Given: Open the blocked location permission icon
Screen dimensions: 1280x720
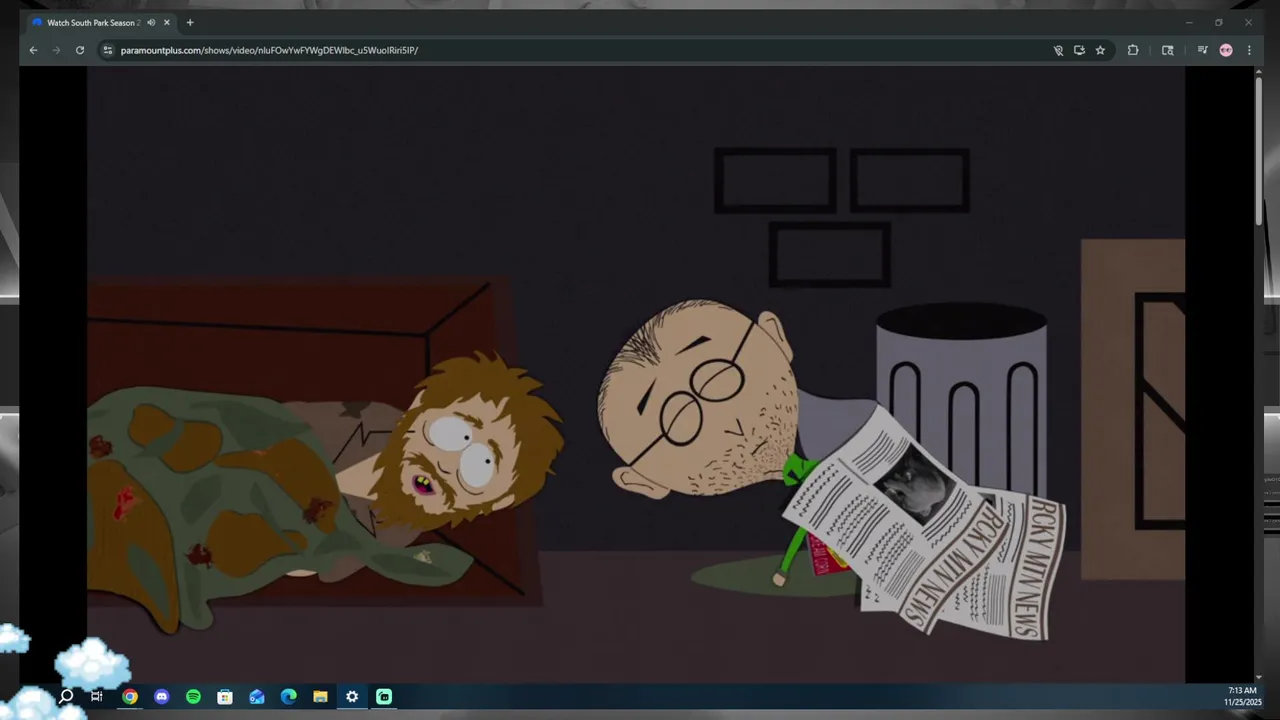Looking at the screenshot, I should 1058,50.
